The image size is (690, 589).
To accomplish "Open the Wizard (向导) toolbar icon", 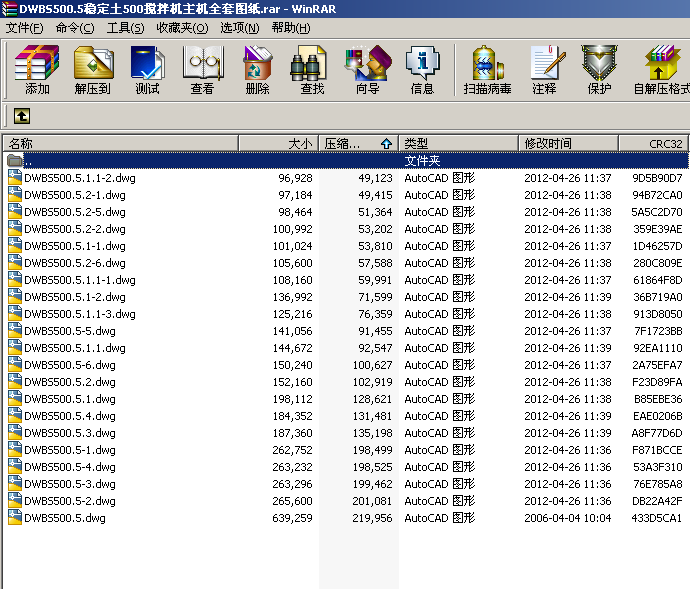I will [x=368, y=70].
